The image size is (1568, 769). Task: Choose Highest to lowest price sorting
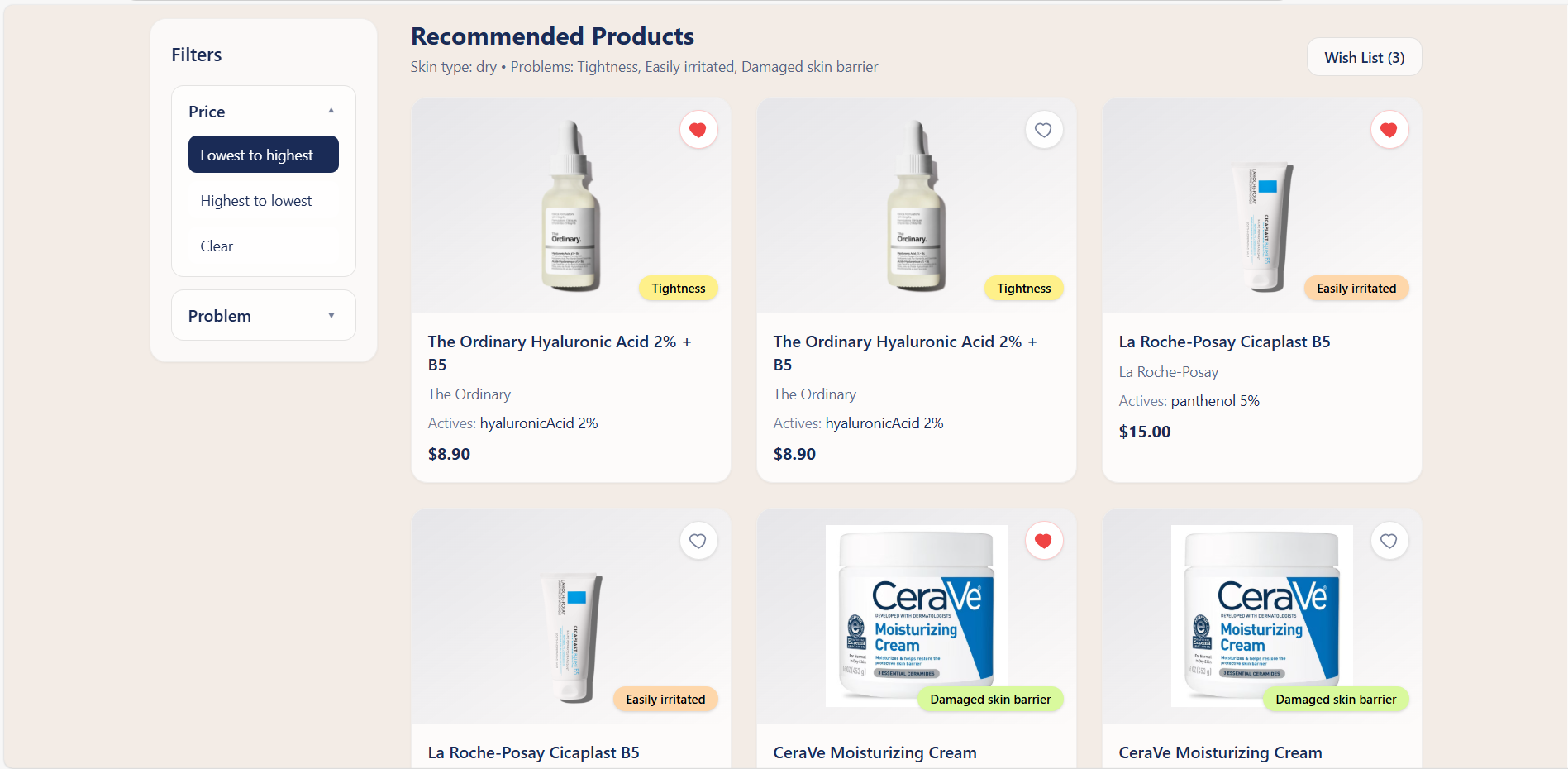264,200
